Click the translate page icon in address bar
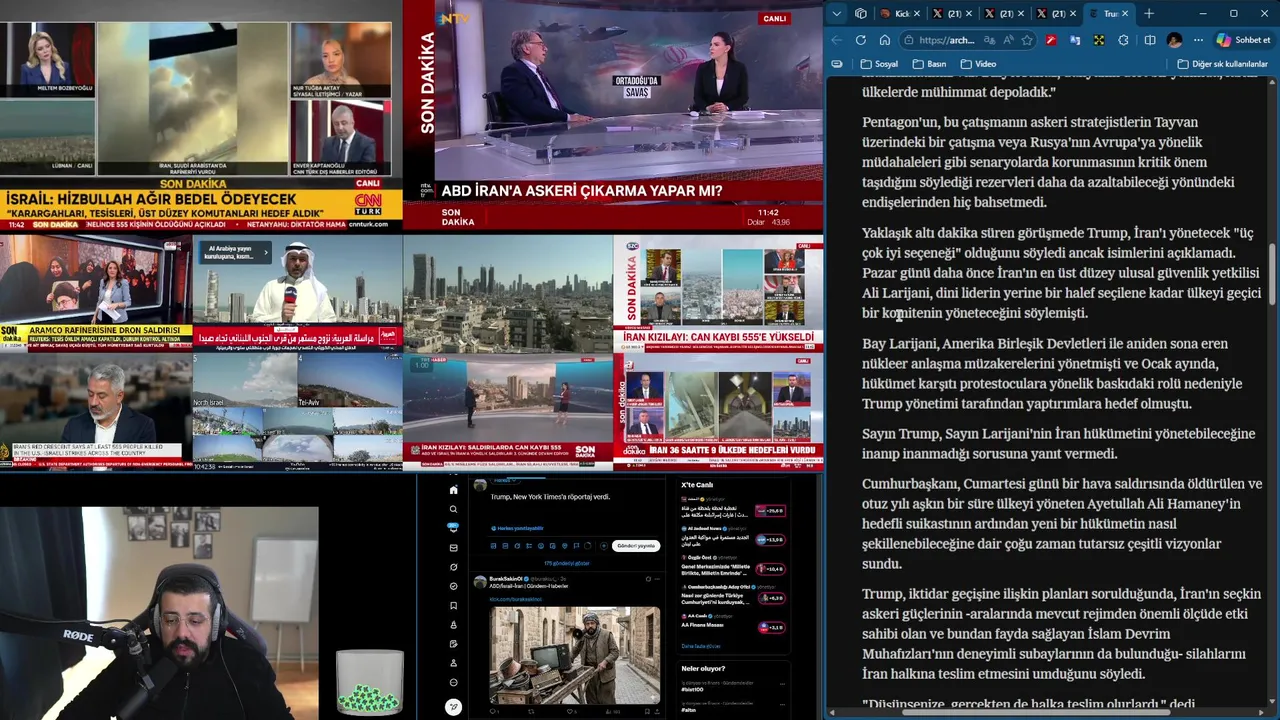Viewport: 1280px width, 720px height. pos(989,40)
